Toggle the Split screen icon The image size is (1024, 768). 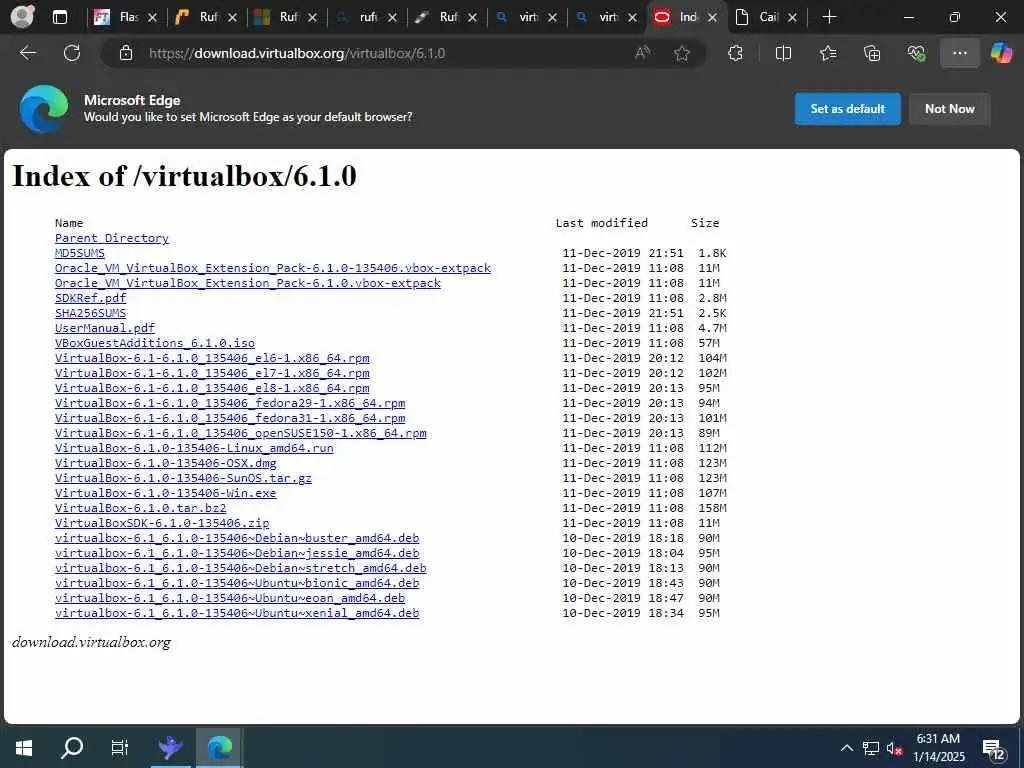click(783, 53)
